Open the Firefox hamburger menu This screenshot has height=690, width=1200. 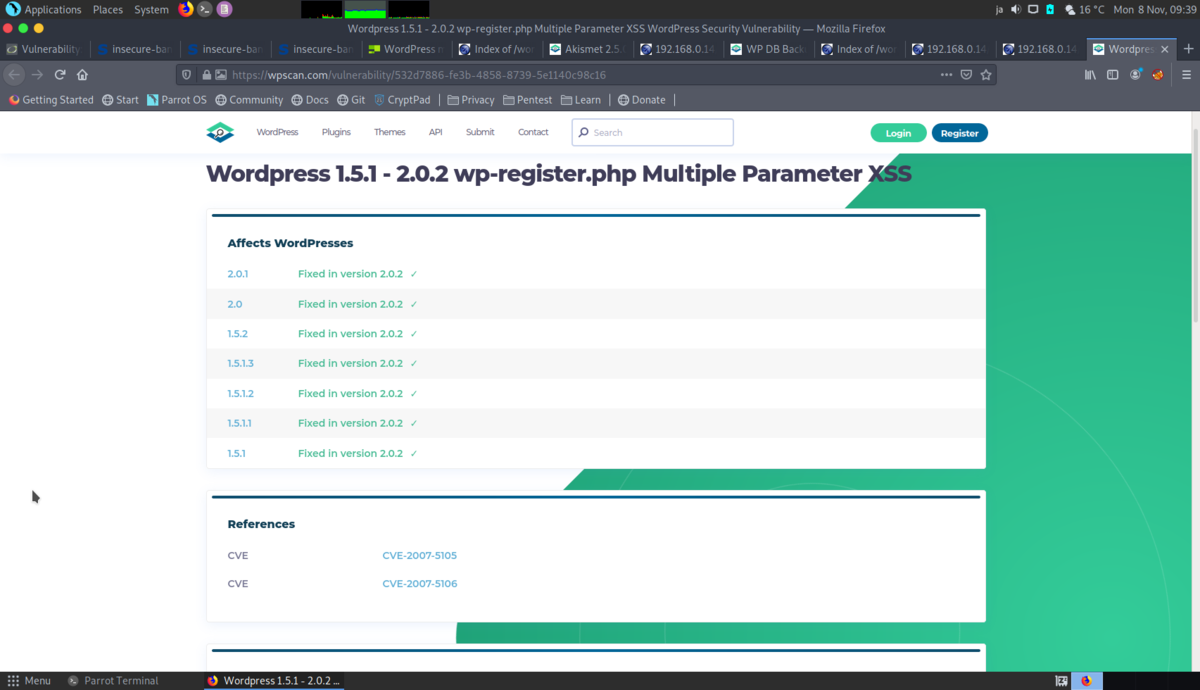(1186, 75)
